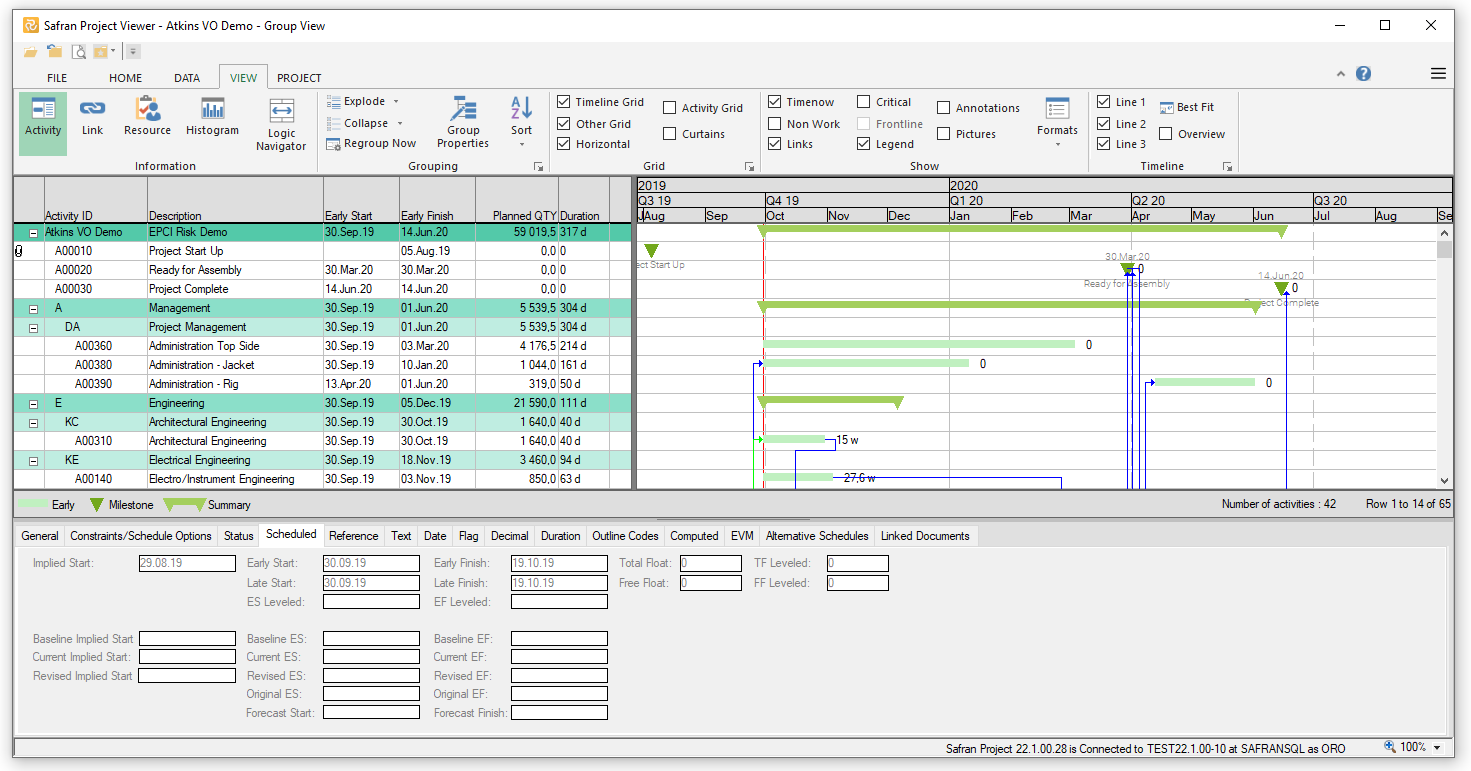Open the Collapse dropdown arrow
This screenshot has width=1471, height=771.
[x=400, y=124]
